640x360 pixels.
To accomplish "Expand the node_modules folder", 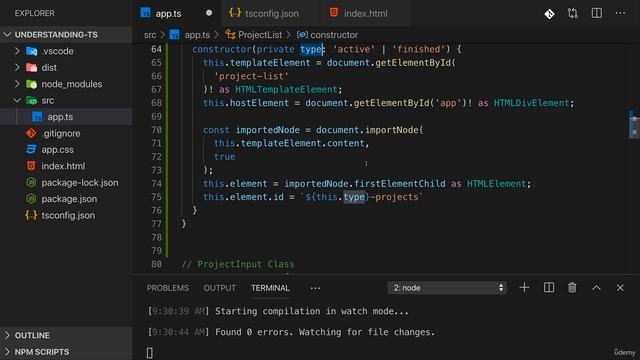I will [17, 84].
